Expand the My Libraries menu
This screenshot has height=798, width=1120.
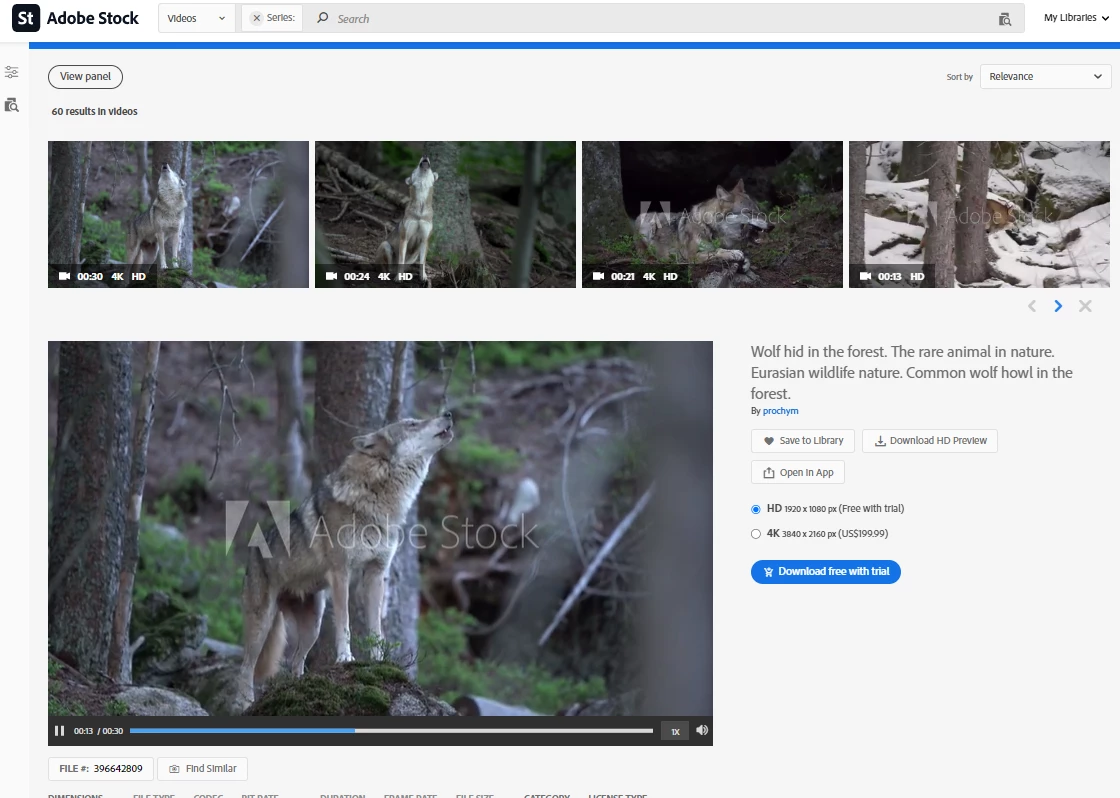pos(1076,18)
